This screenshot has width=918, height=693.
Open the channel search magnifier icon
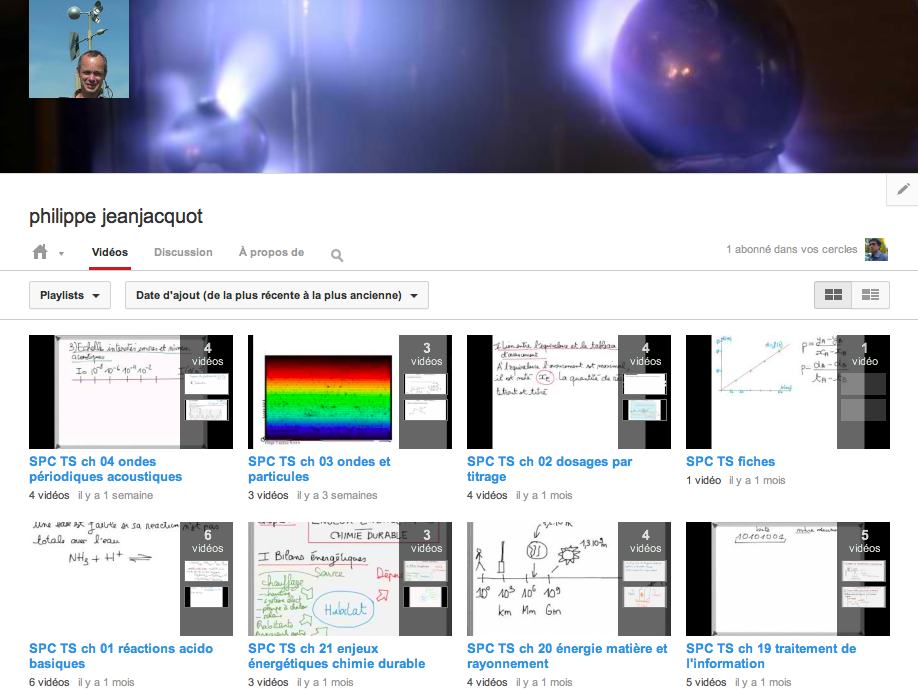click(x=337, y=255)
